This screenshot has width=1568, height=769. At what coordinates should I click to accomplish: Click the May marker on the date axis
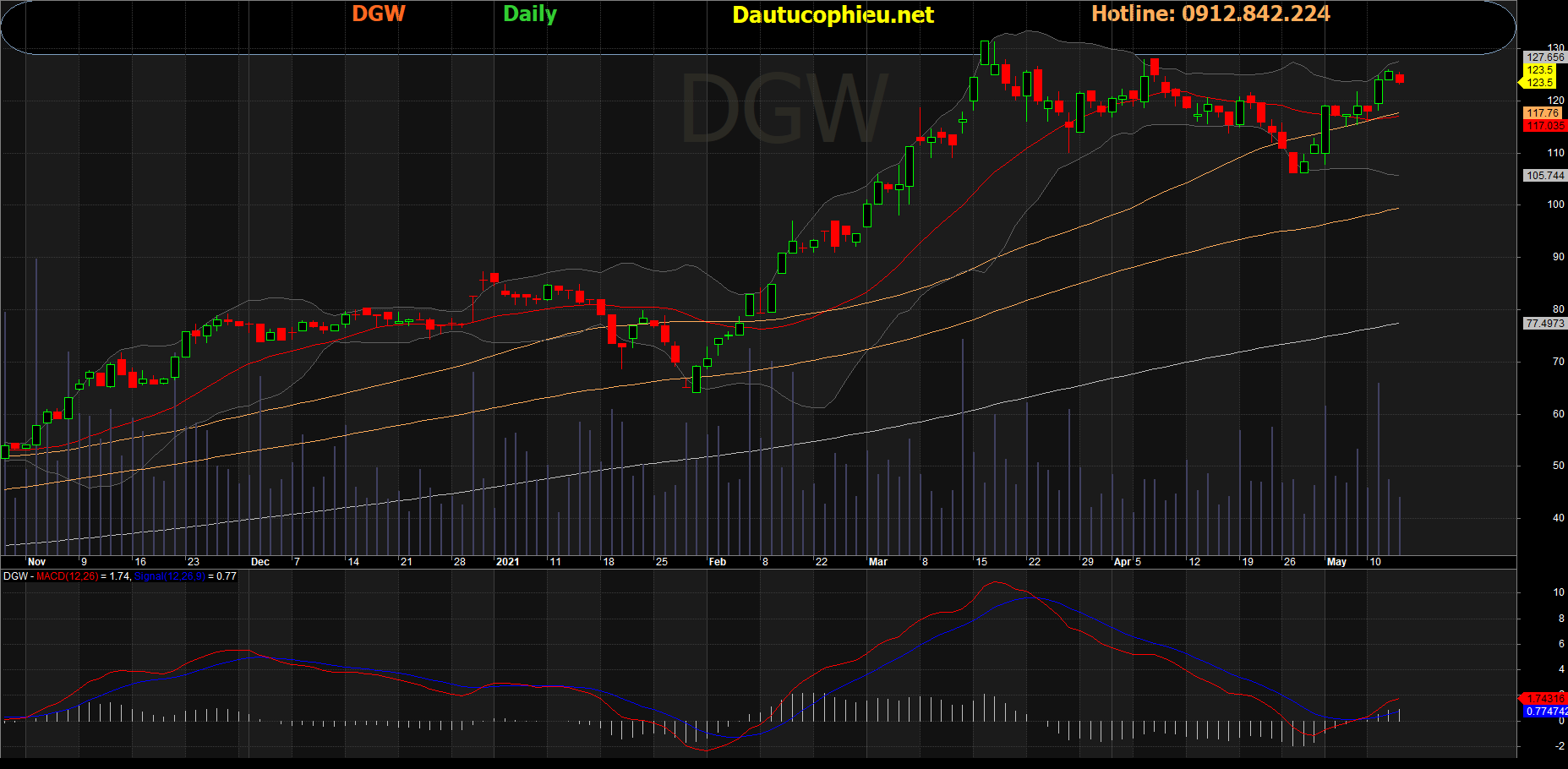pos(1336,562)
